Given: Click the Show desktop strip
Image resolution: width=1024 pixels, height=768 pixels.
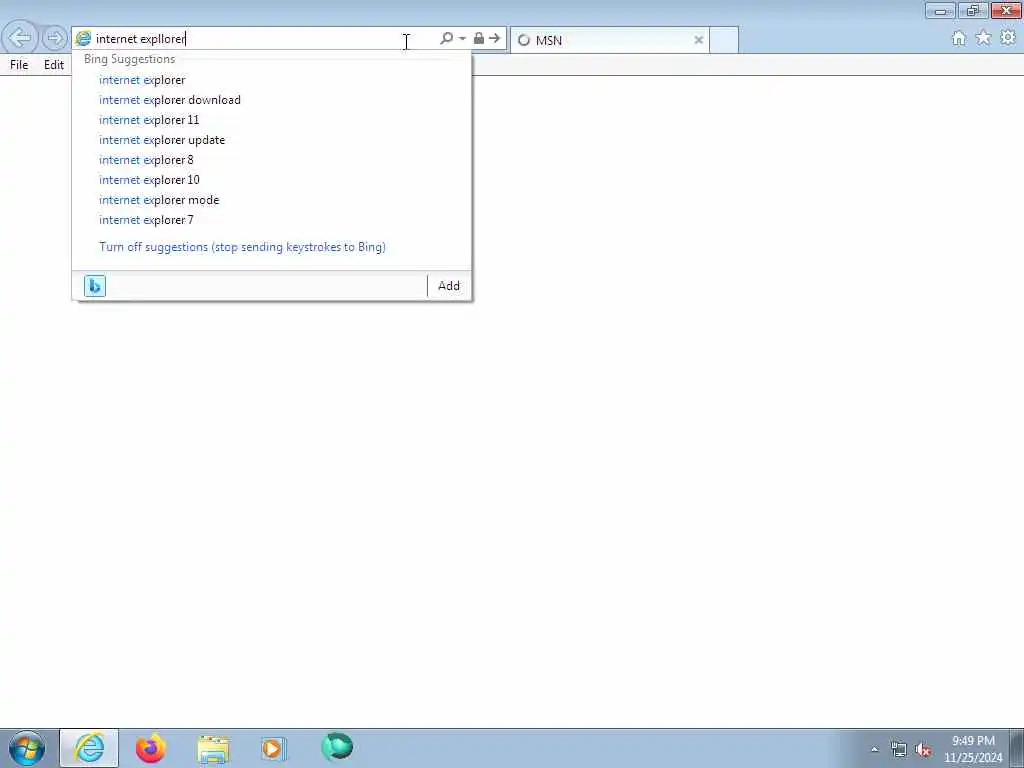Looking at the screenshot, I should [x=1017, y=748].
